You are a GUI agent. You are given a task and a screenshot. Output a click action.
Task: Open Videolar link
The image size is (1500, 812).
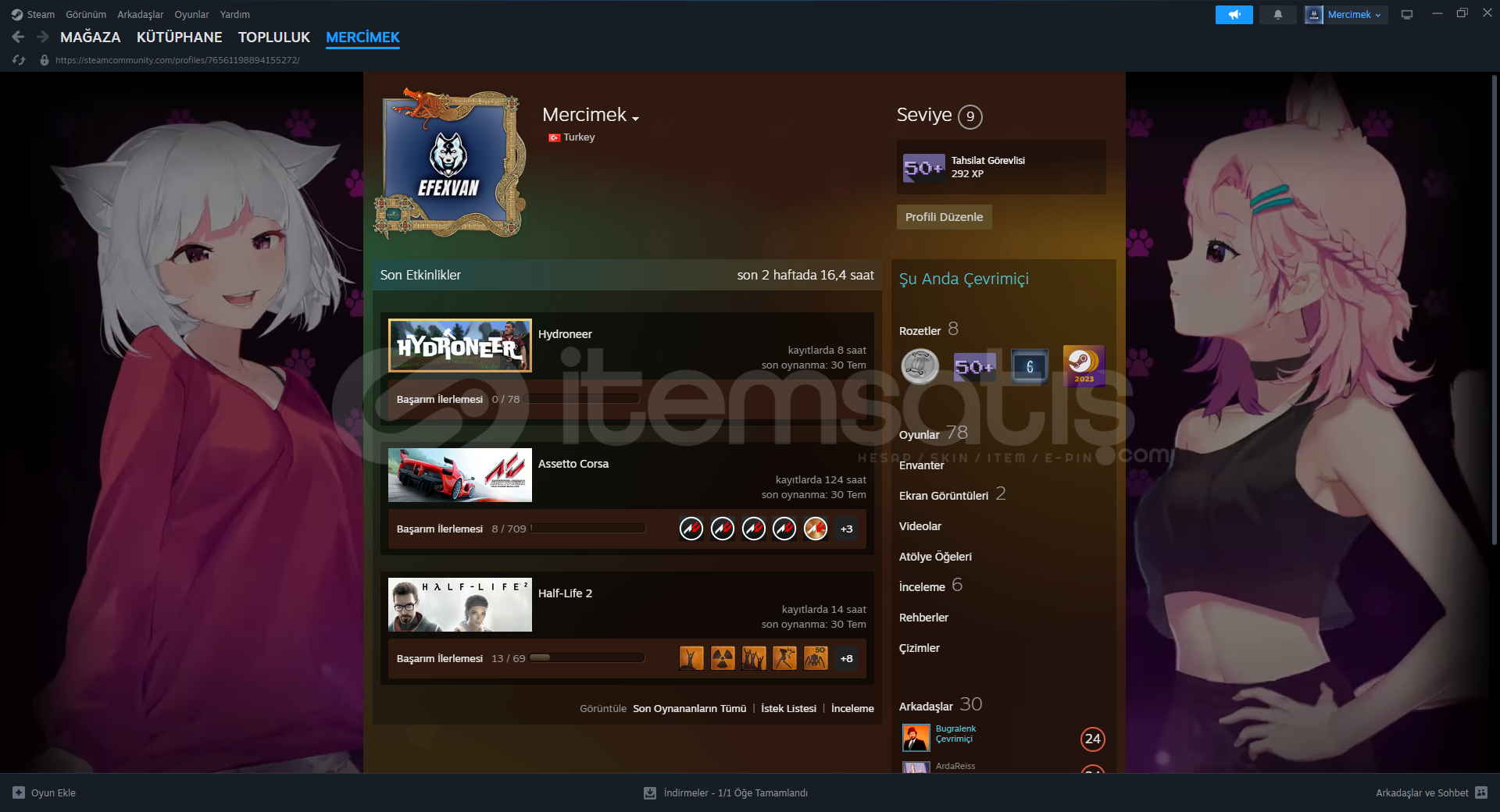(x=920, y=526)
